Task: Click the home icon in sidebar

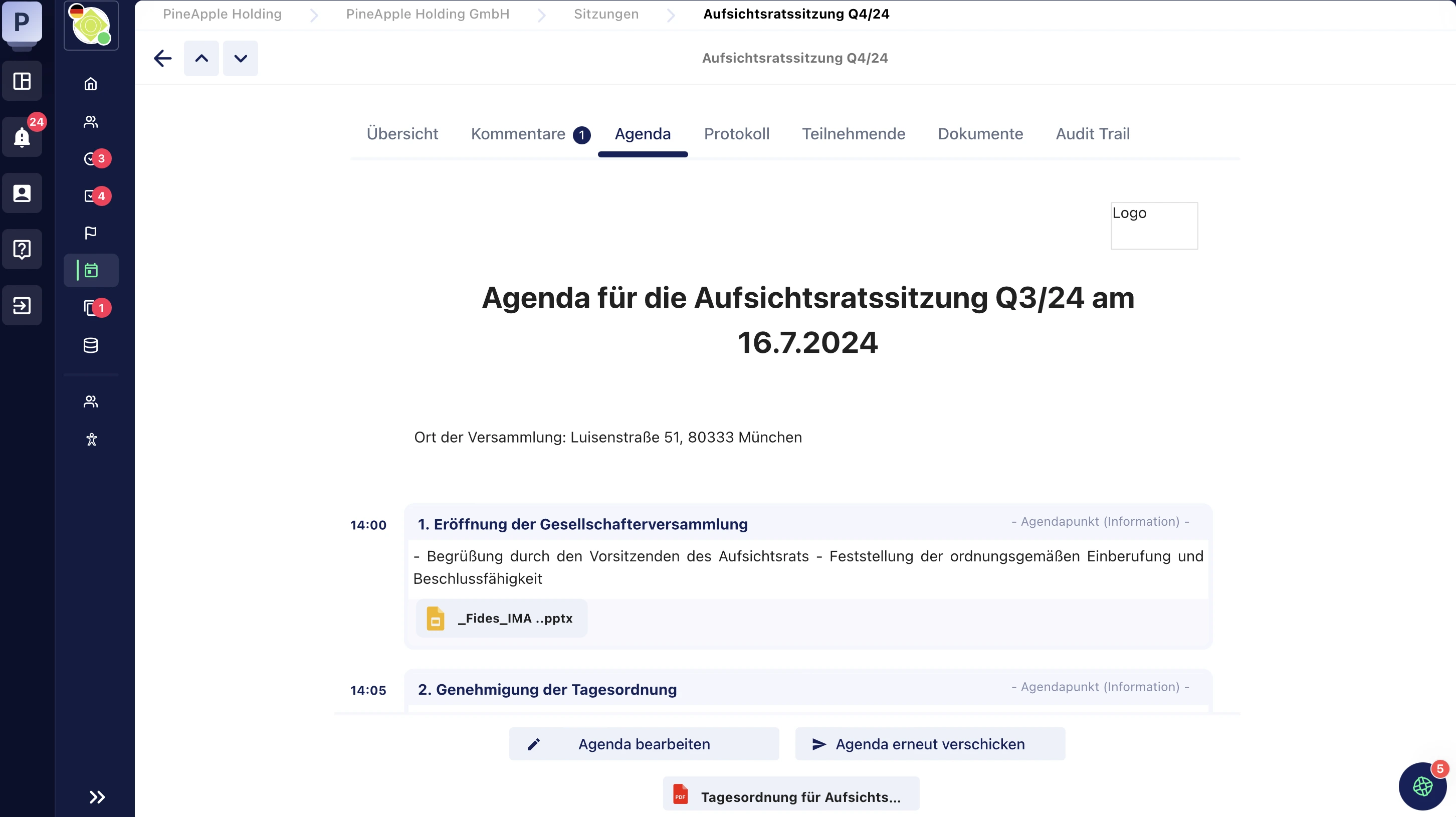Action: (90, 84)
